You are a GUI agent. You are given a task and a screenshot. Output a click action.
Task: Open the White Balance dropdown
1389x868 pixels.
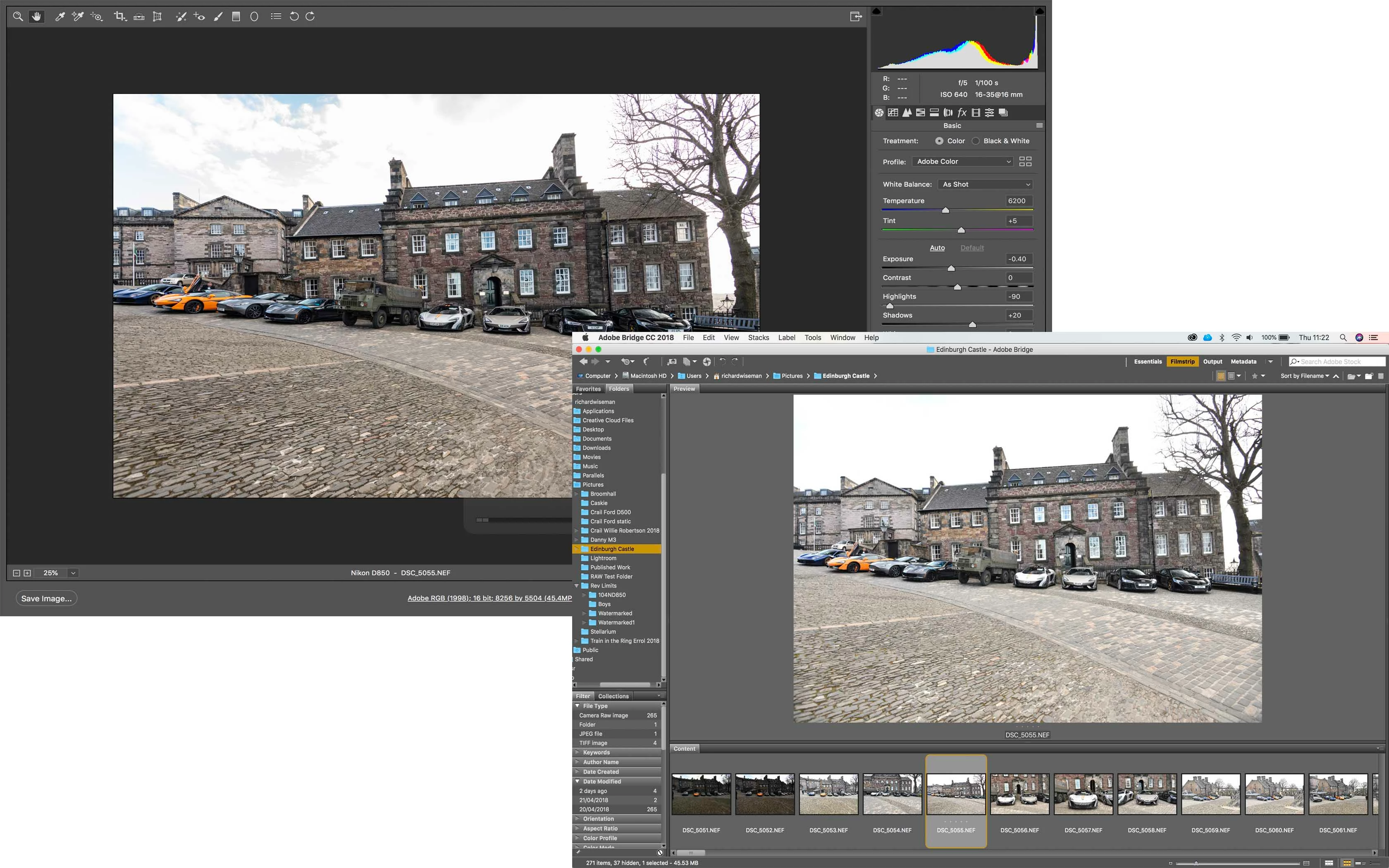(986, 184)
